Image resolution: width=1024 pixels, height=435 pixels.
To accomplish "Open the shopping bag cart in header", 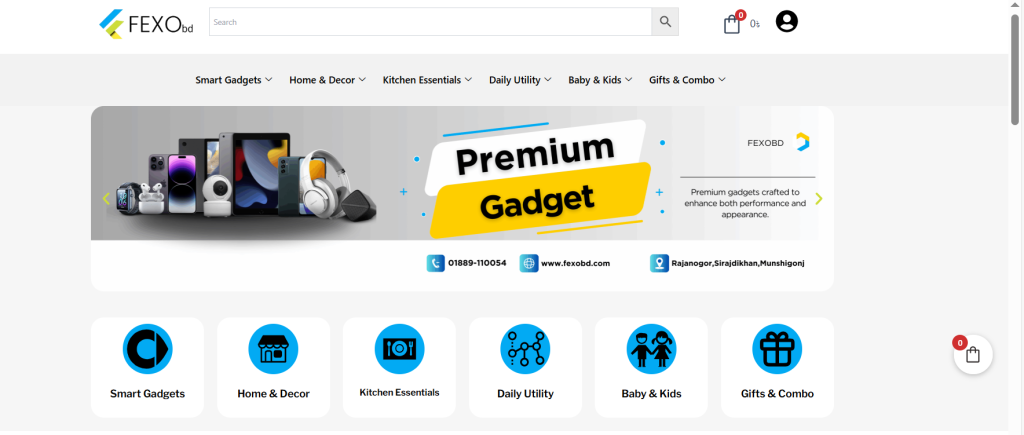I will (x=733, y=24).
